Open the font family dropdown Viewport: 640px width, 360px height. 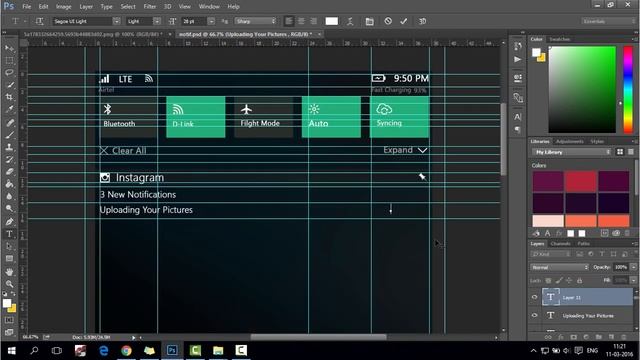pos(116,21)
